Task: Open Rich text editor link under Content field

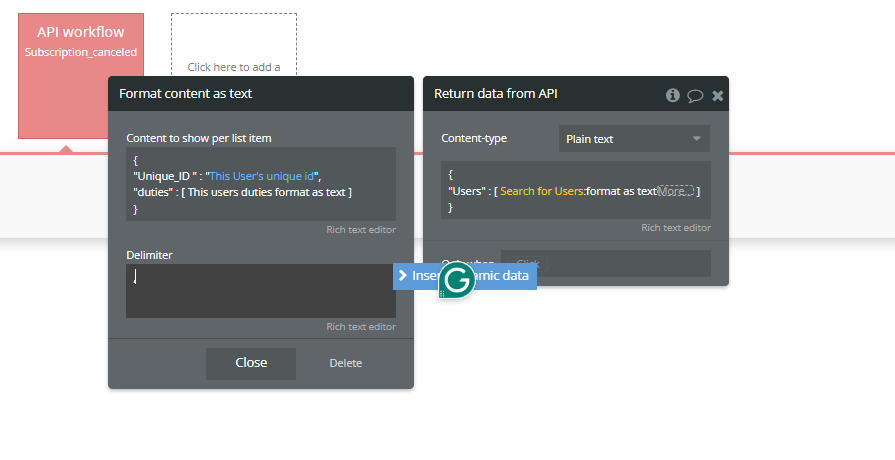Action: (x=360, y=230)
